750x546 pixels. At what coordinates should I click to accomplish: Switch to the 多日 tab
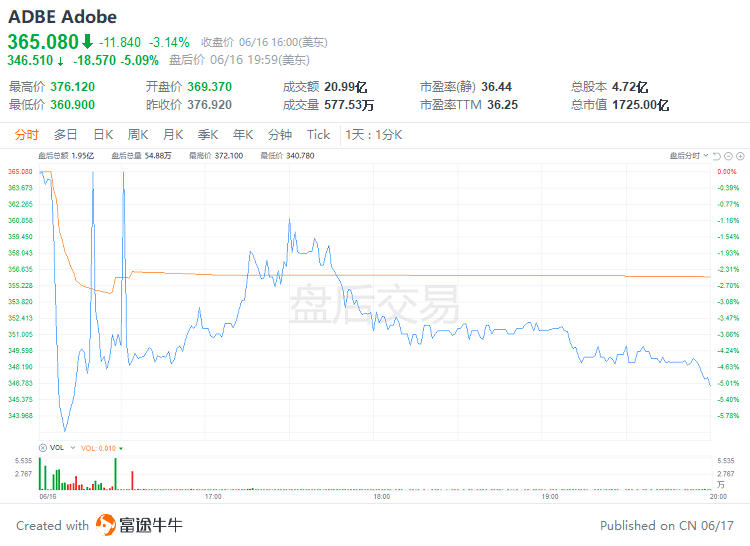tap(66, 135)
